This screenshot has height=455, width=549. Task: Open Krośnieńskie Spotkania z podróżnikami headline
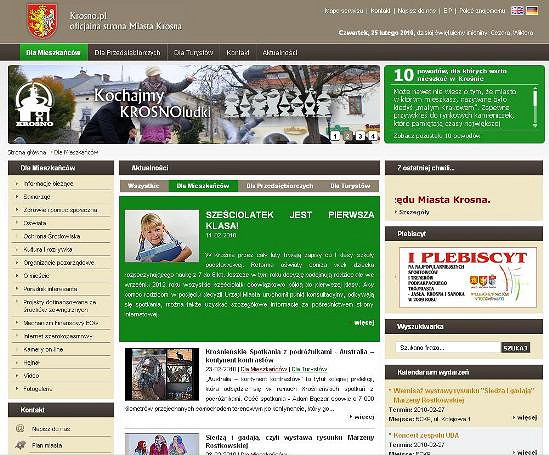pyautogui.click(x=290, y=356)
